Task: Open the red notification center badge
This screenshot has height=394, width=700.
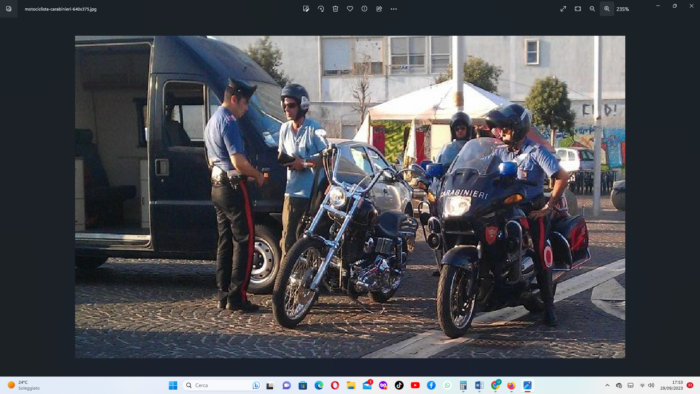Action: click(690, 386)
